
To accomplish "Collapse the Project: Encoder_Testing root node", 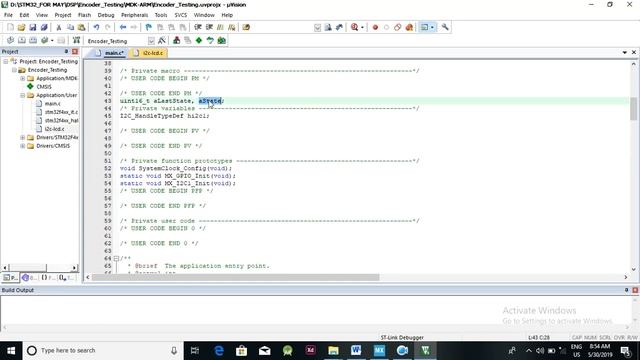I will (x=6, y=61).
